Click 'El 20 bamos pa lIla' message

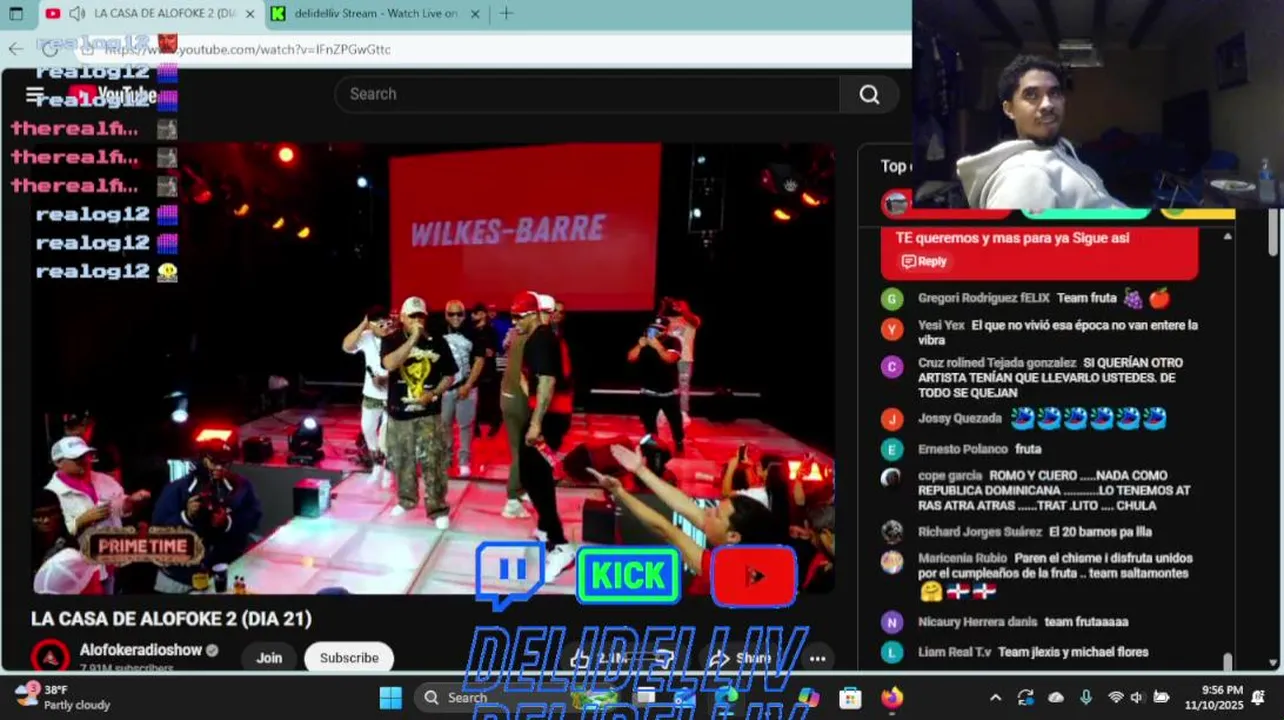click(x=1100, y=532)
